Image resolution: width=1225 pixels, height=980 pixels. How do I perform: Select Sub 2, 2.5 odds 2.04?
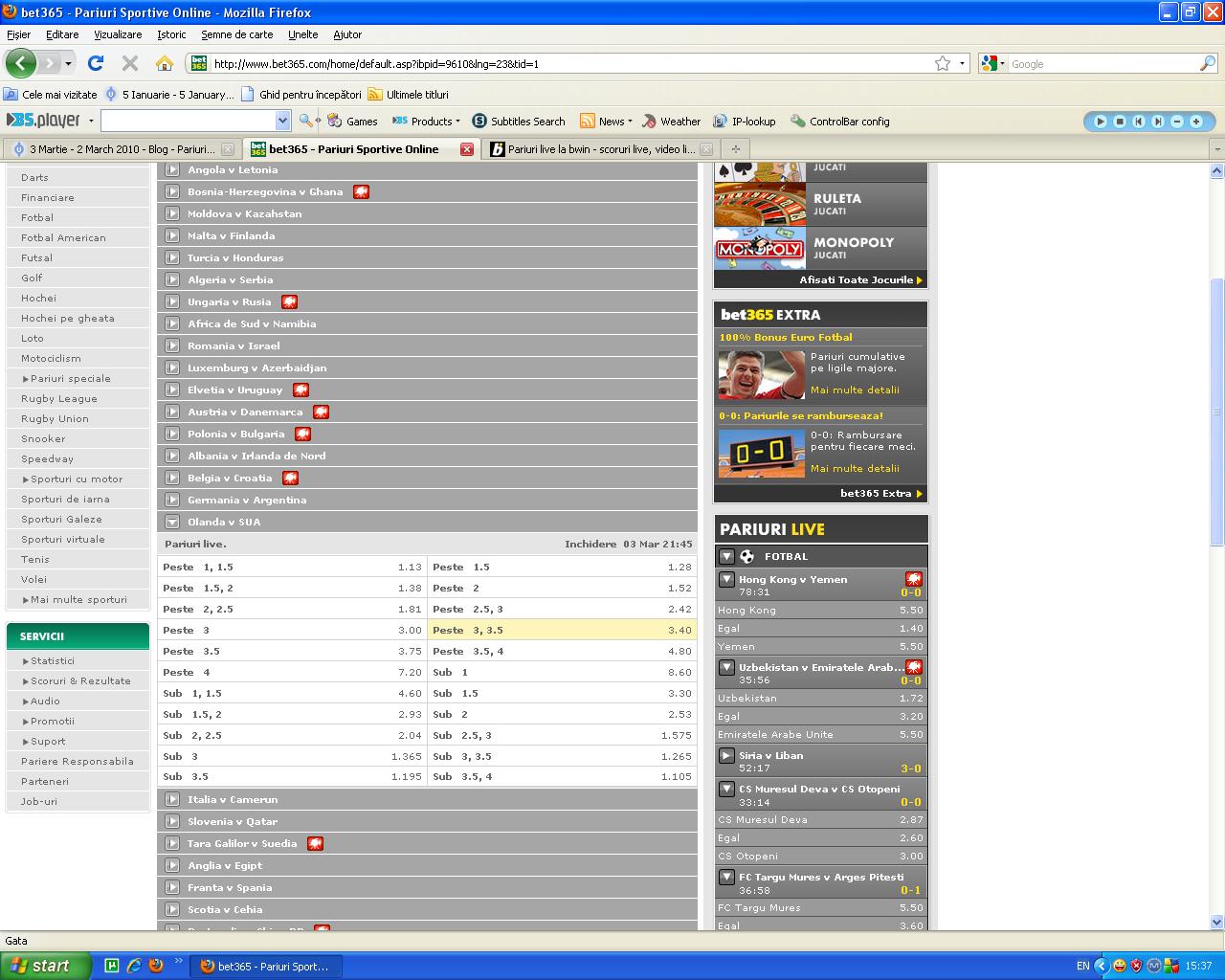[292, 735]
